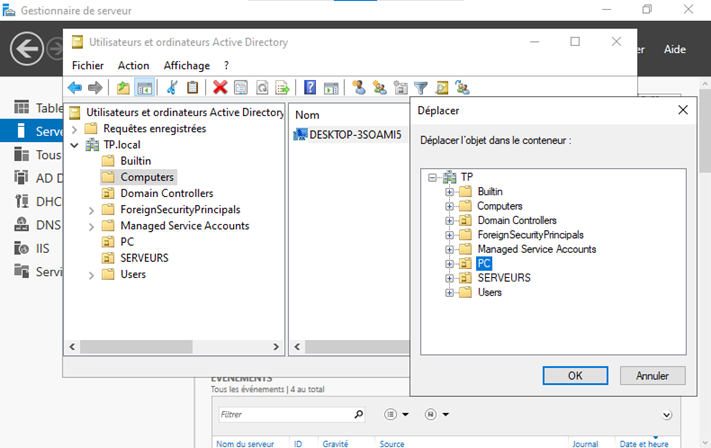This screenshot has height=448, width=711.
Task: Create a new user with the single-user icon
Action: pos(359,87)
